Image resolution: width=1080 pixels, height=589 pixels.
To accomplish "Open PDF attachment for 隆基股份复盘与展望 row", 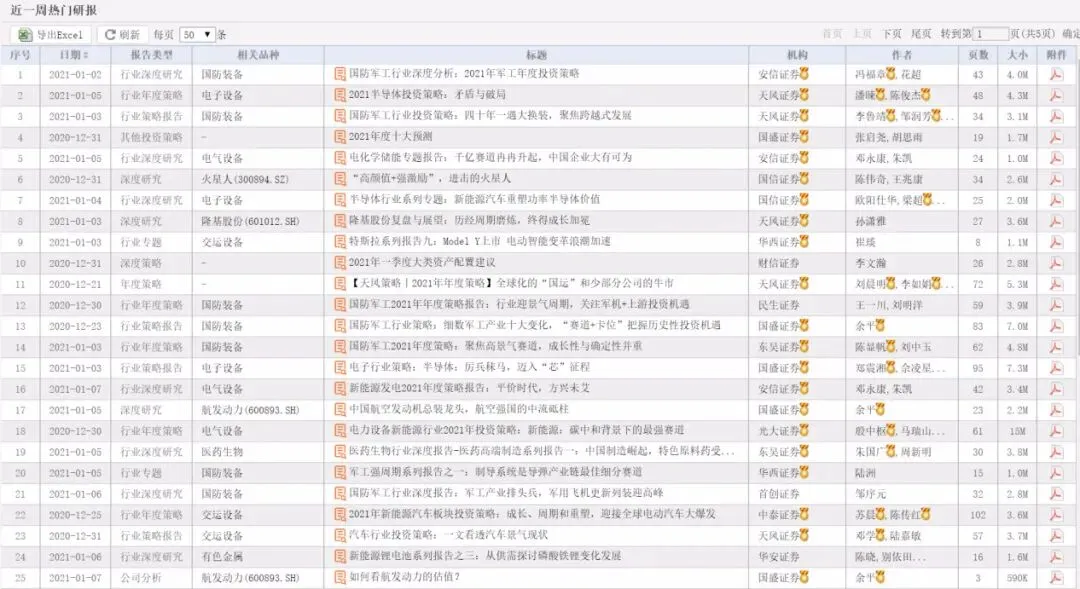I will pyautogui.click(x=1055, y=221).
